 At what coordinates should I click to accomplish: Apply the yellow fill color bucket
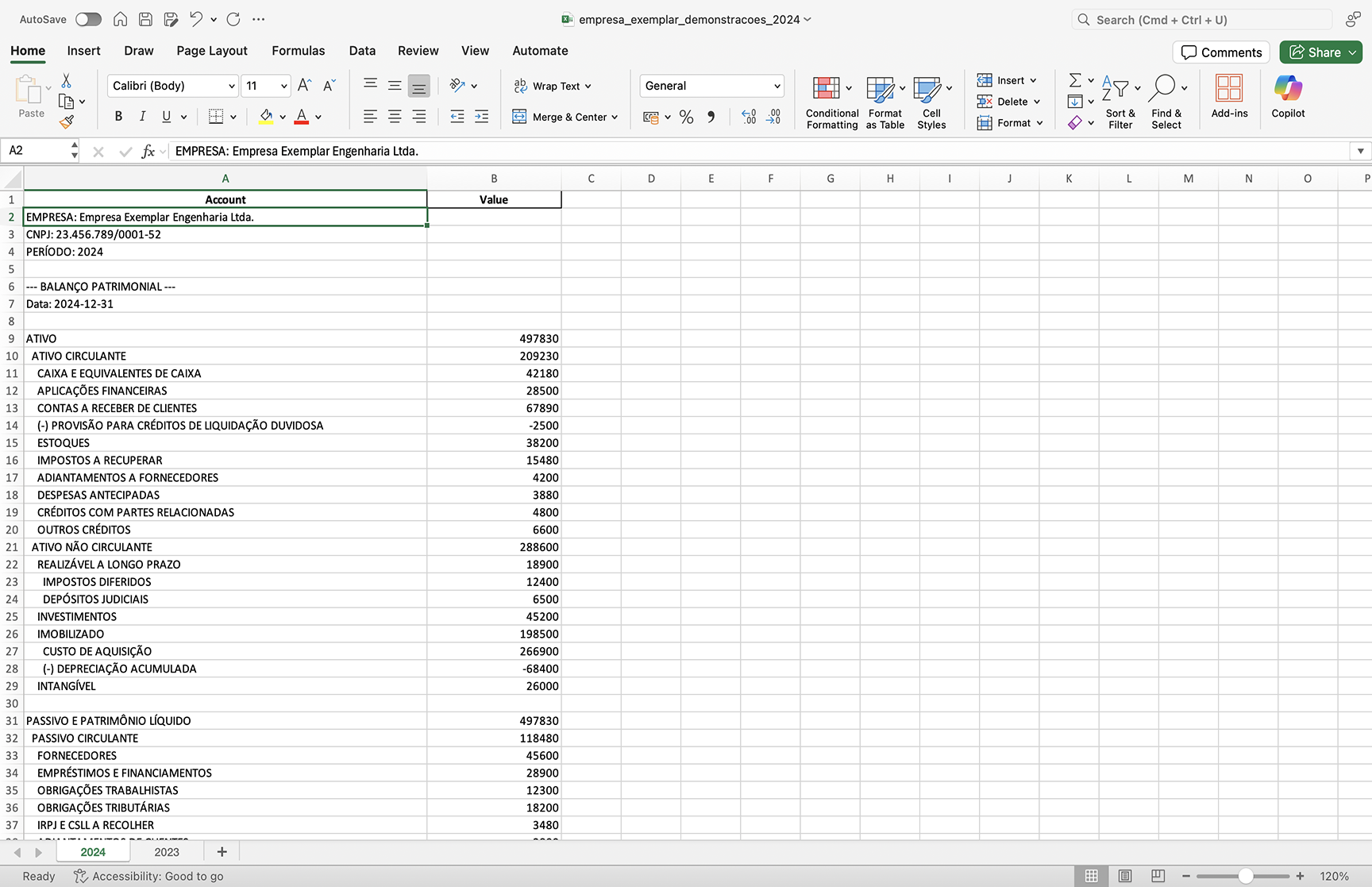(x=267, y=117)
